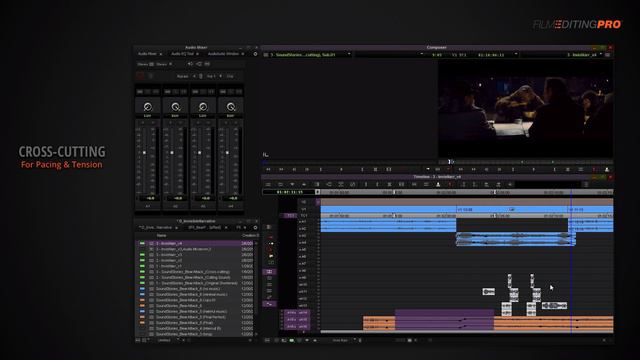Click the Lift icon under record monitor
640x360 pixels.
[607, 169]
